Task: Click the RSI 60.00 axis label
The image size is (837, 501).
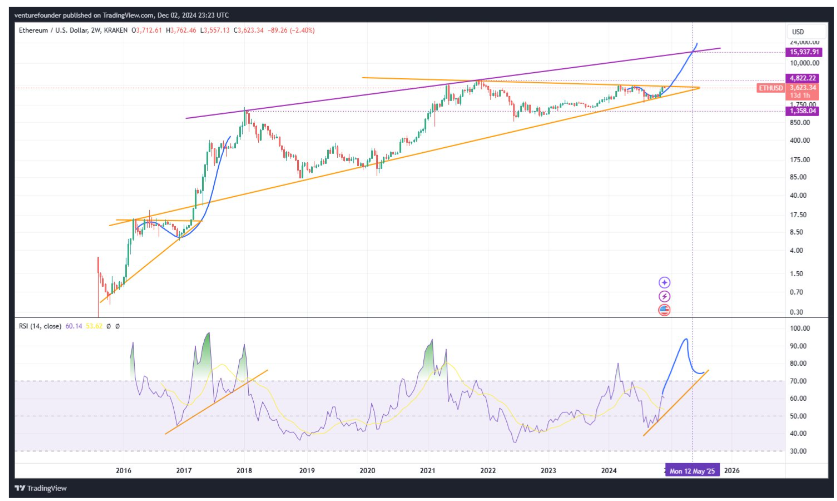Action: [x=799, y=399]
